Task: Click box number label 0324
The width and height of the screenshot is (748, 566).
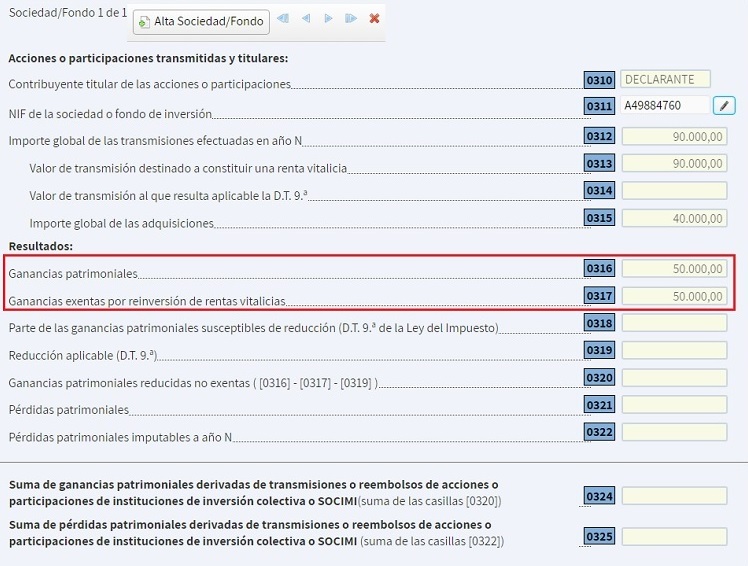Action: 599,496
